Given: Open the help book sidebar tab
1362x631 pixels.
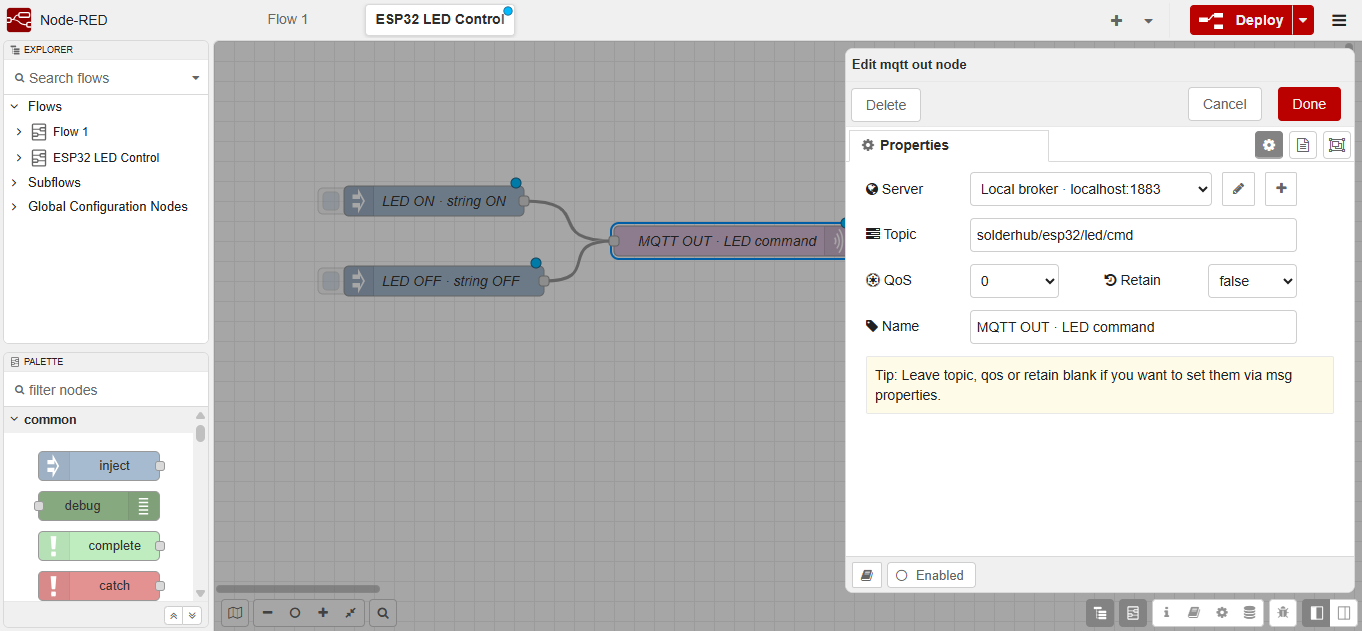Looking at the screenshot, I should click(1194, 612).
